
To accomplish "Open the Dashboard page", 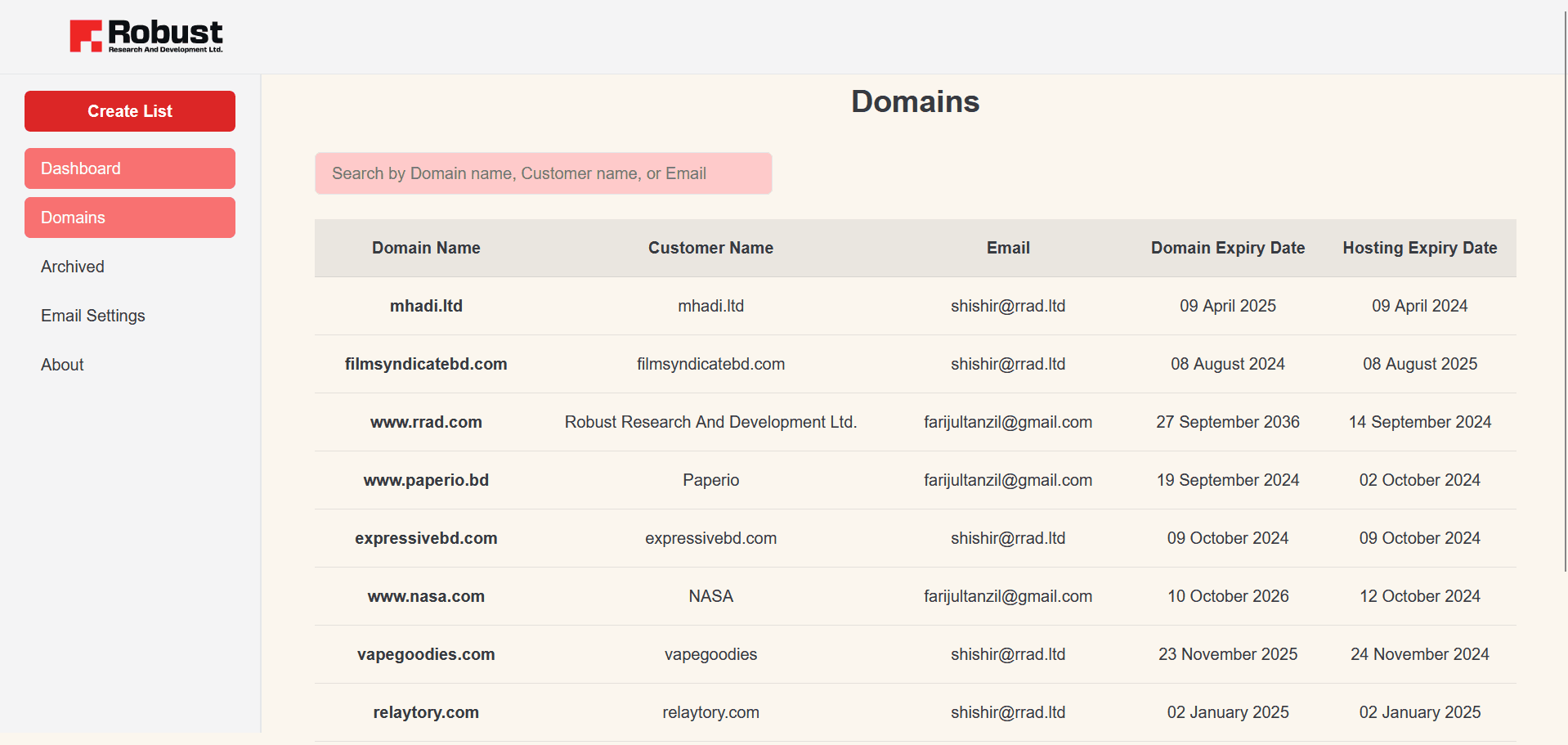I will tap(129, 168).
